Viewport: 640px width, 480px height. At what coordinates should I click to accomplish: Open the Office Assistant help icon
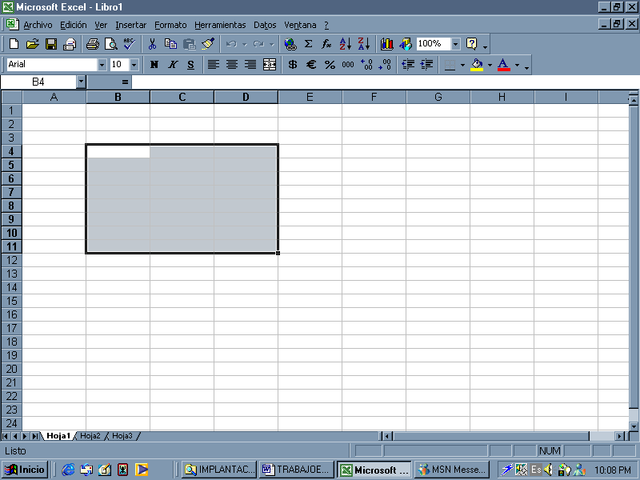click(x=471, y=44)
